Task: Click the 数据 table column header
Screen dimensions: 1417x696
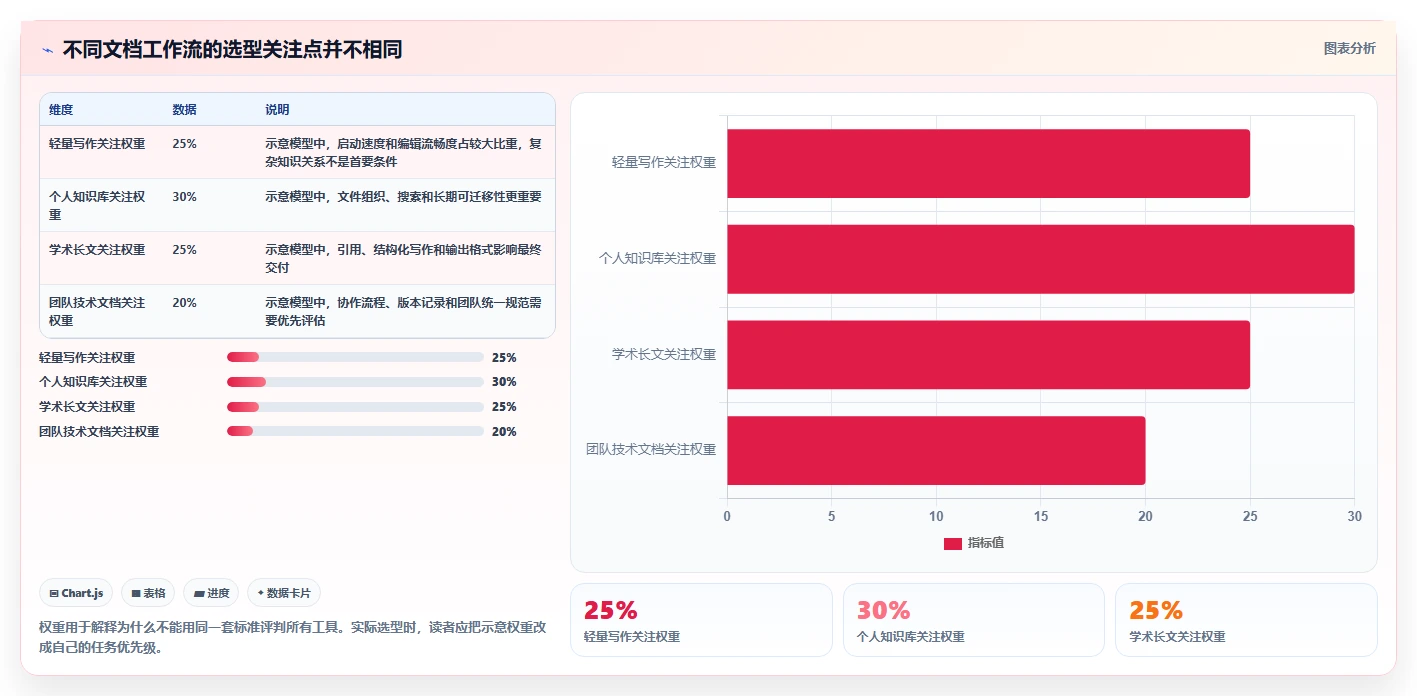Action: (184, 110)
